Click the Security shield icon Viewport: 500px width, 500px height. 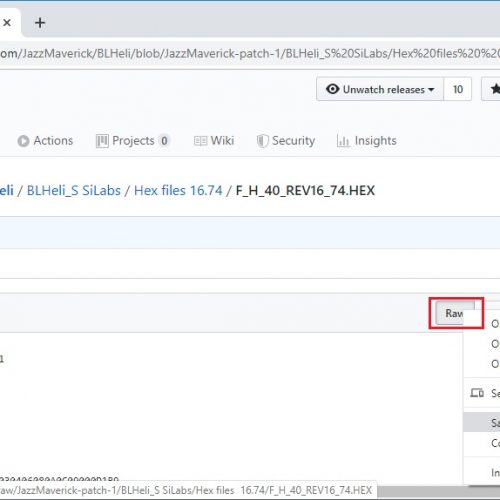tap(263, 141)
